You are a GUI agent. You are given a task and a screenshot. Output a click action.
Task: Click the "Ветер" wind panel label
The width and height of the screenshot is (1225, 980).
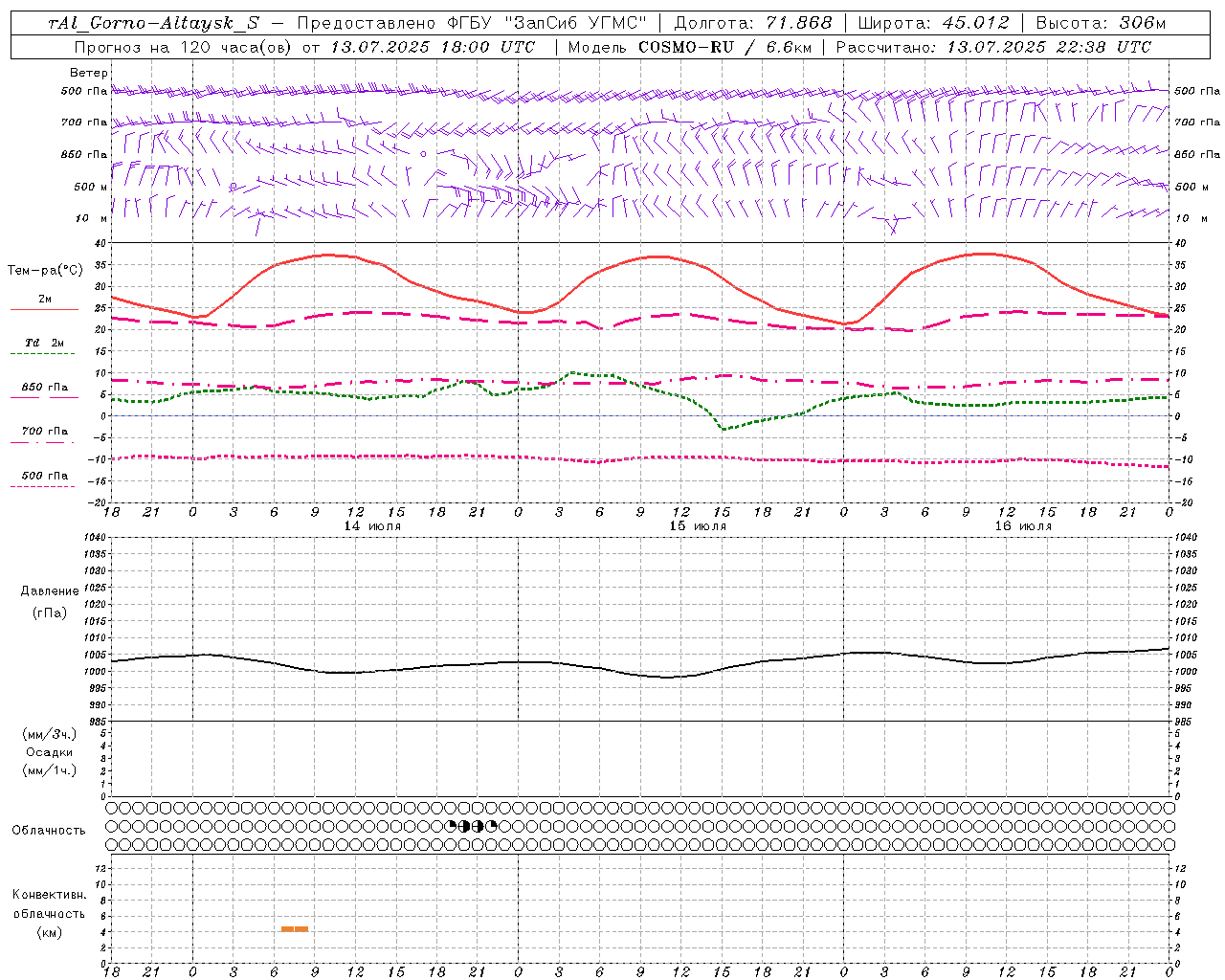click(x=89, y=73)
